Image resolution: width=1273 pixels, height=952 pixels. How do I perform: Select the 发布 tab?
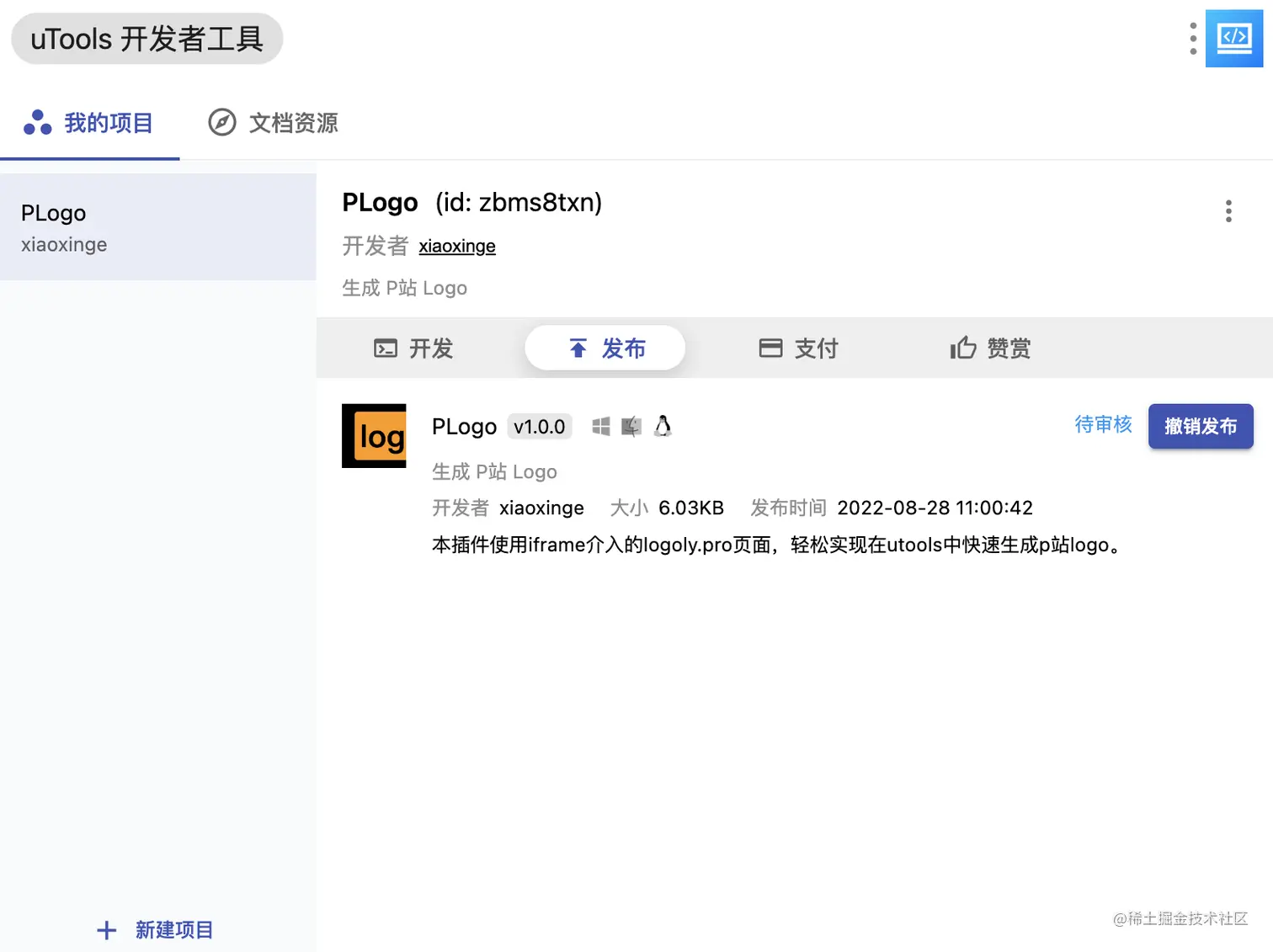pos(605,348)
